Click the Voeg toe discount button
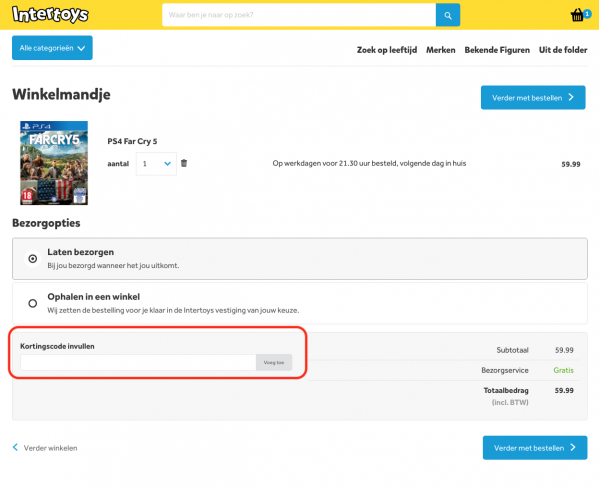The width and height of the screenshot is (599, 489). coord(274,363)
